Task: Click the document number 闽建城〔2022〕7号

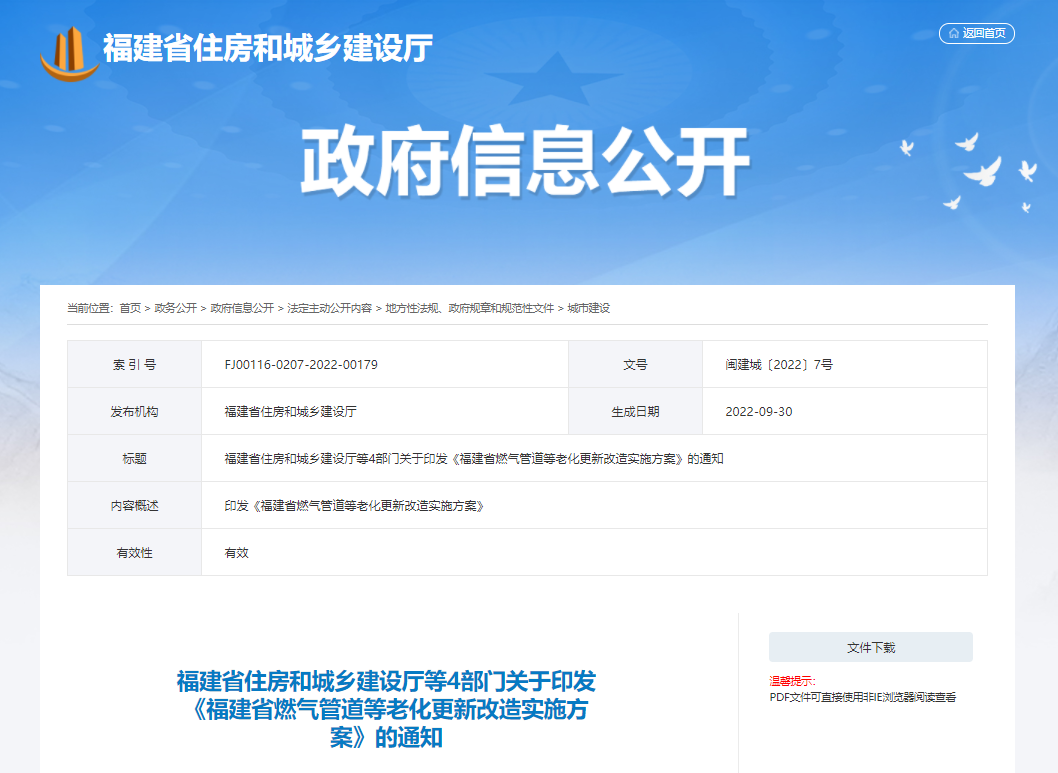Action: [779, 365]
